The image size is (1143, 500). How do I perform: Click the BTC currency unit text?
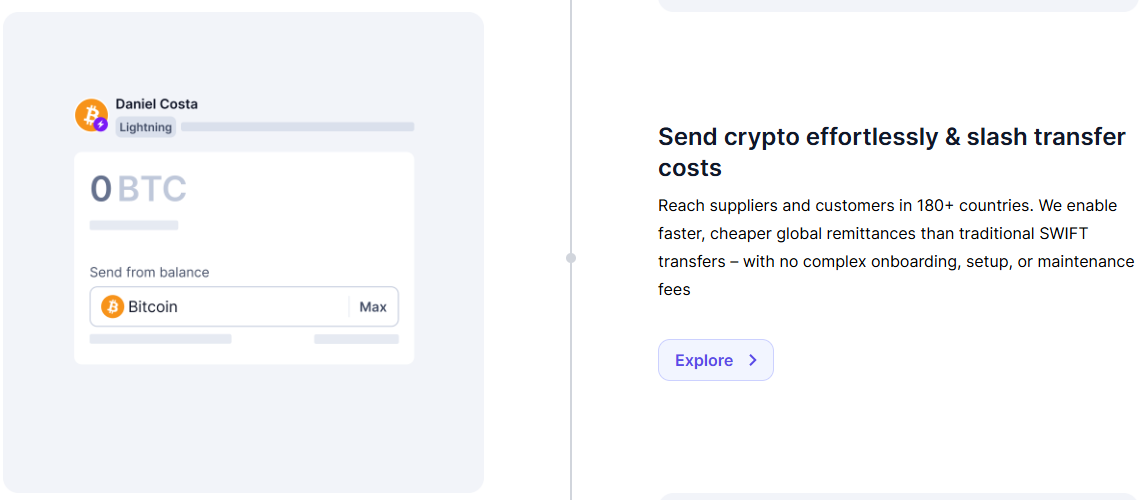[152, 189]
